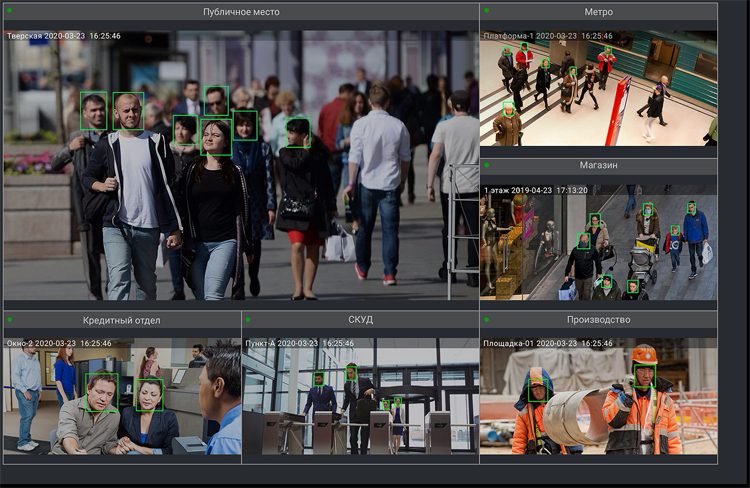Click the Платформа-1 timestamp overlay

pos(546,36)
